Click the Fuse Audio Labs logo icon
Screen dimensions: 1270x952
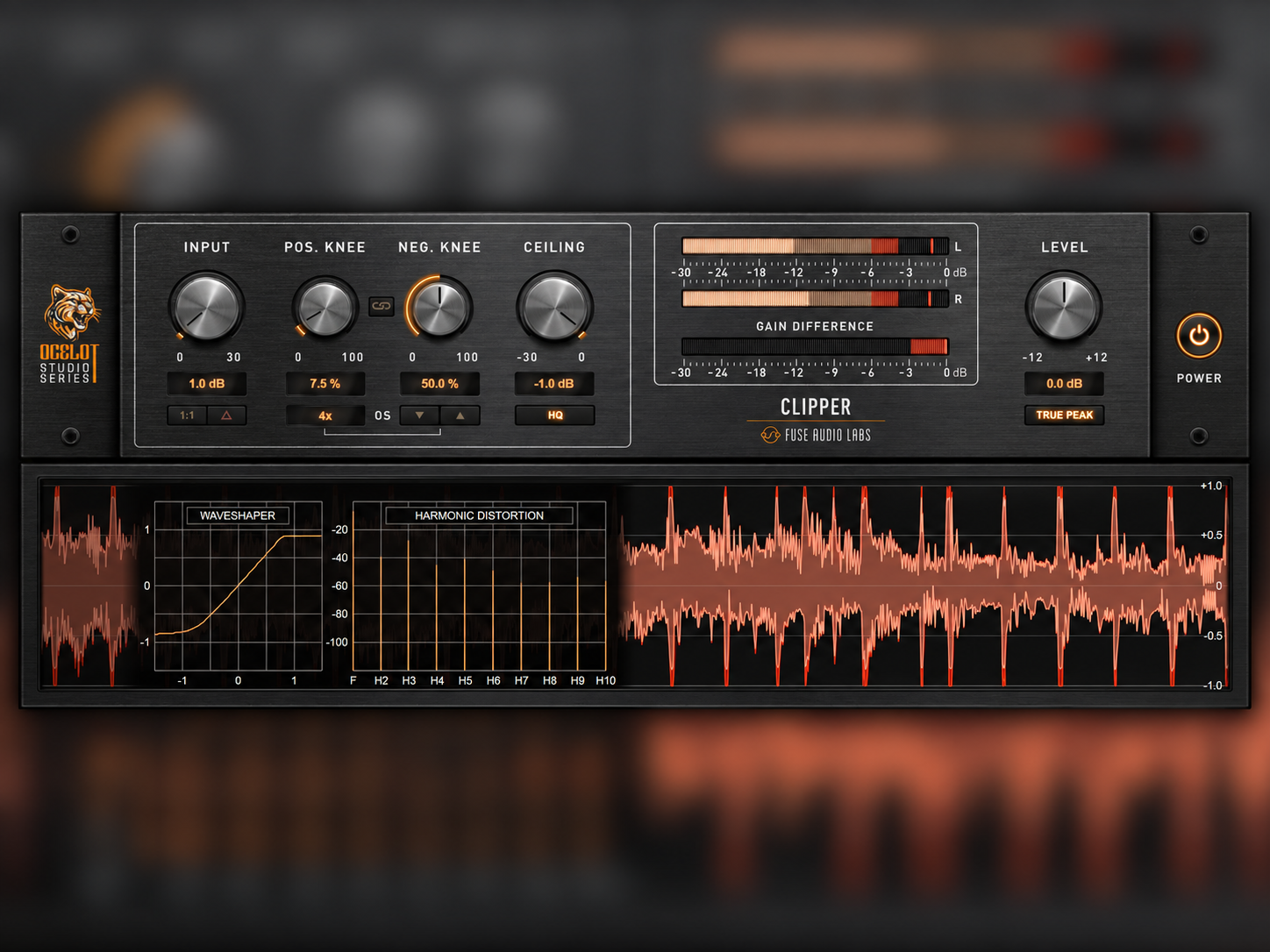point(770,435)
